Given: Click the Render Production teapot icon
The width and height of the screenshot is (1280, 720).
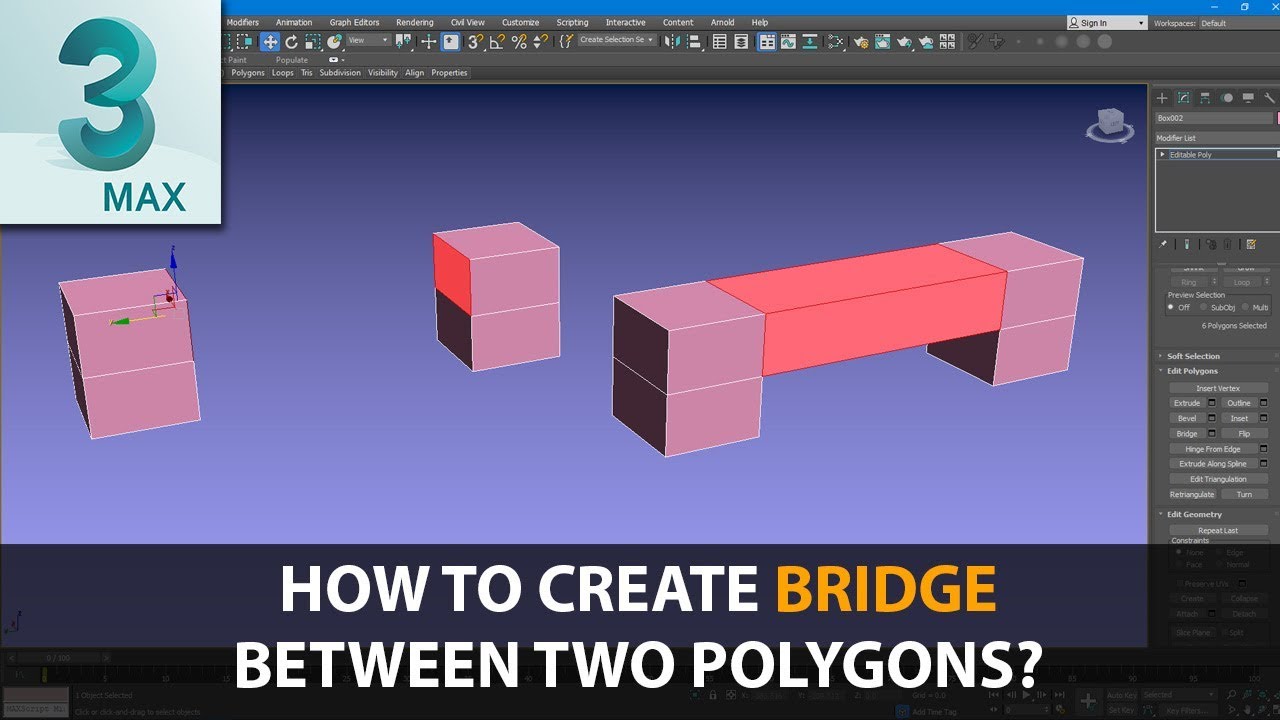Looking at the screenshot, I should pos(904,41).
